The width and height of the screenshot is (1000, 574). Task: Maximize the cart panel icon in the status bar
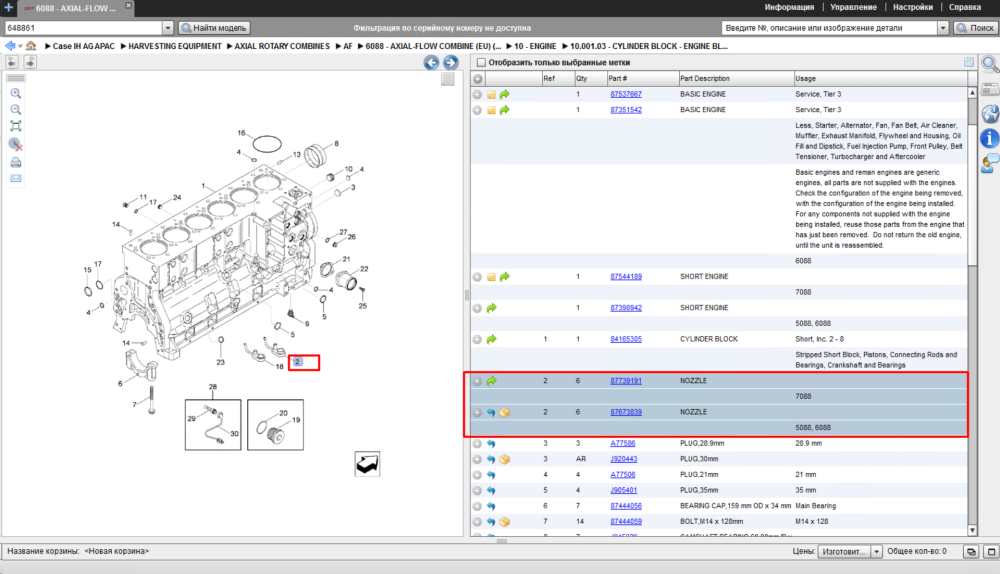[x=991, y=552]
